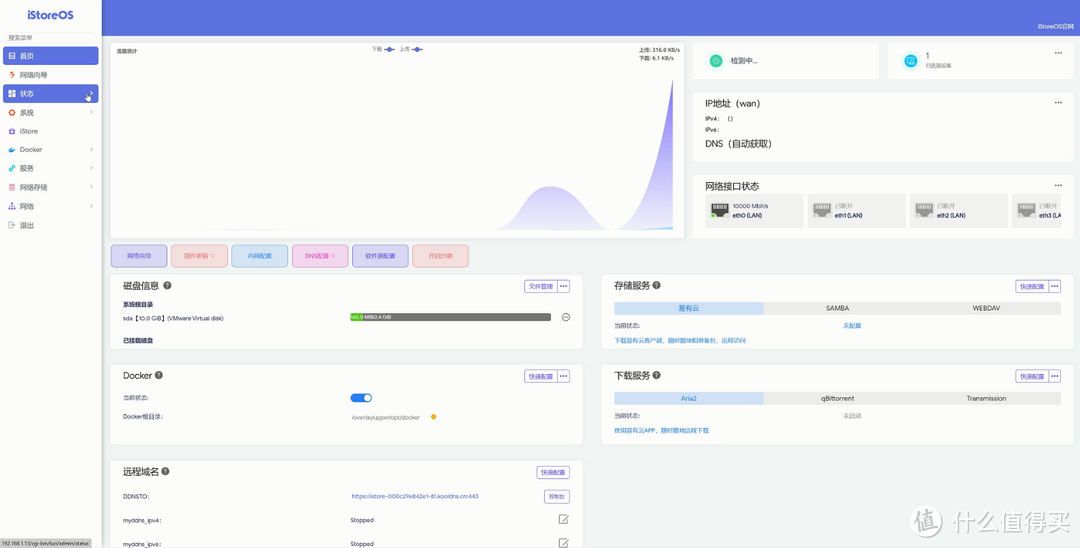The image size is (1080, 548).
Task: Expand the 网络存储 sidebar chevron
Action: pyautogui.click(x=91, y=187)
